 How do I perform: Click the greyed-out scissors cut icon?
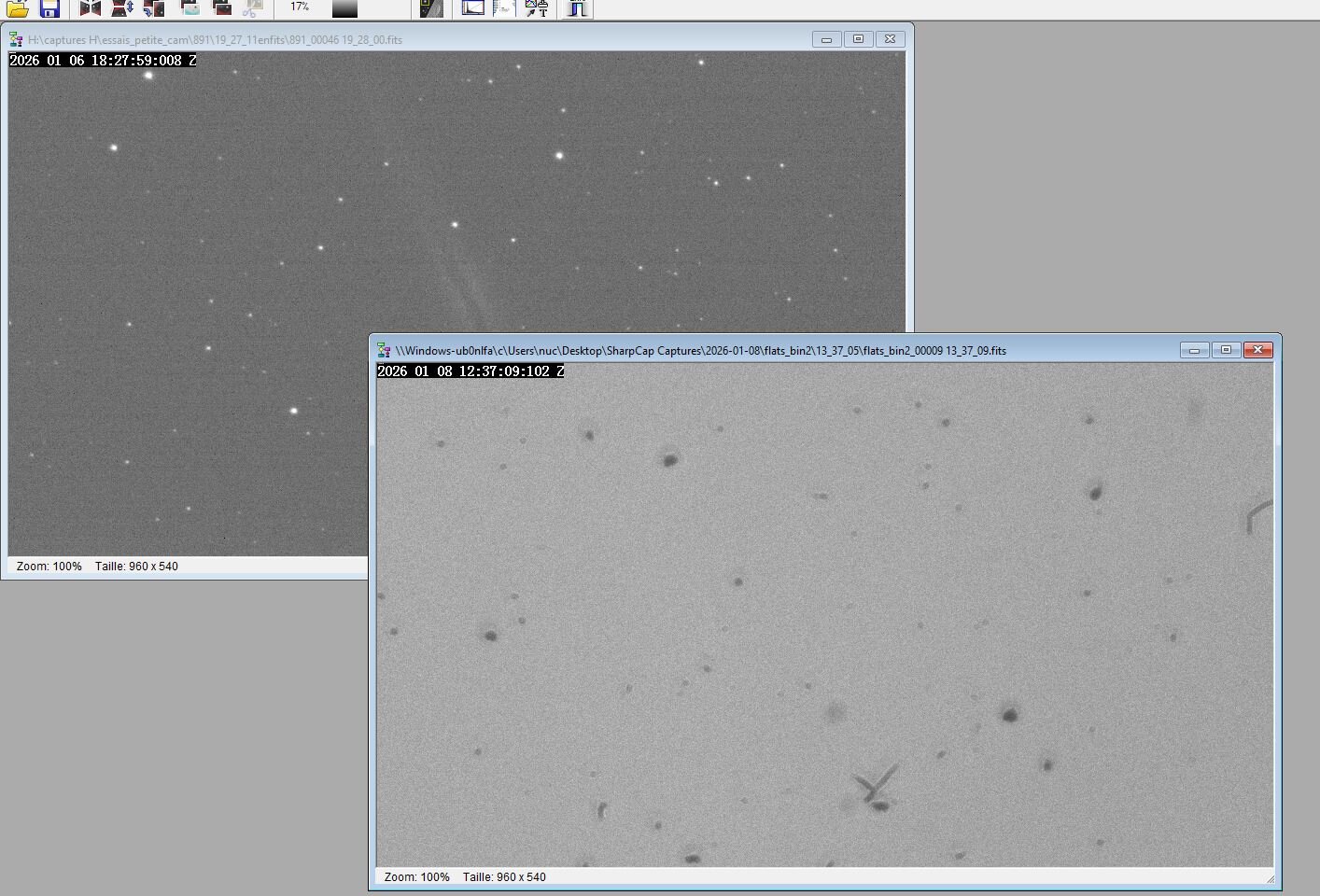252,8
